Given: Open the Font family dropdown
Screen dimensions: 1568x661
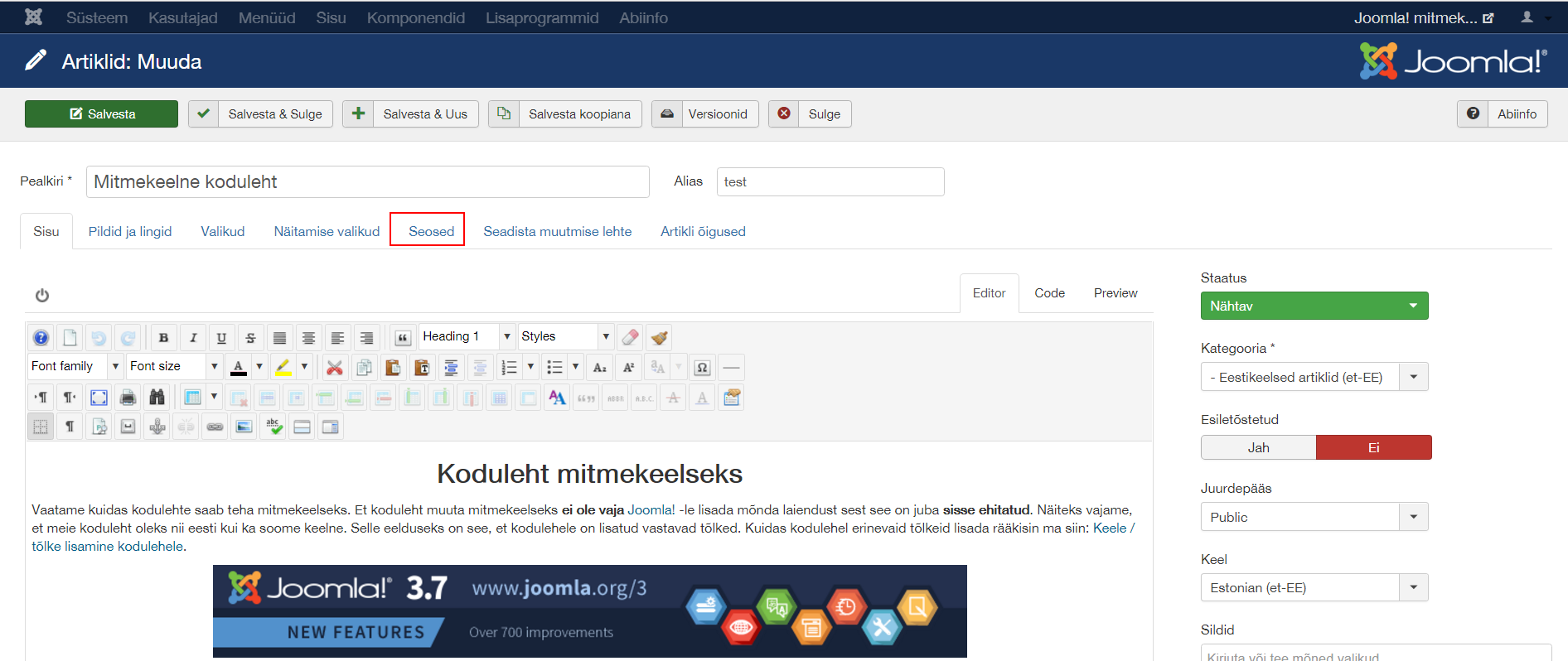Looking at the screenshot, I should pos(75,366).
